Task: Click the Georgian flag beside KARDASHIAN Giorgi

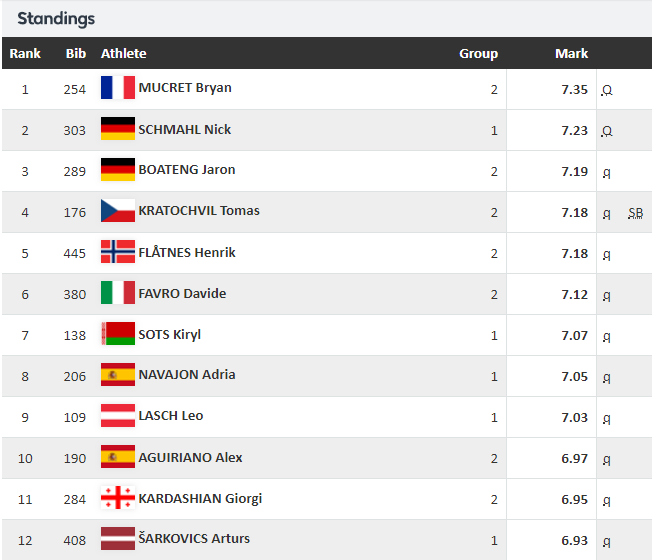Action: click(x=118, y=497)
